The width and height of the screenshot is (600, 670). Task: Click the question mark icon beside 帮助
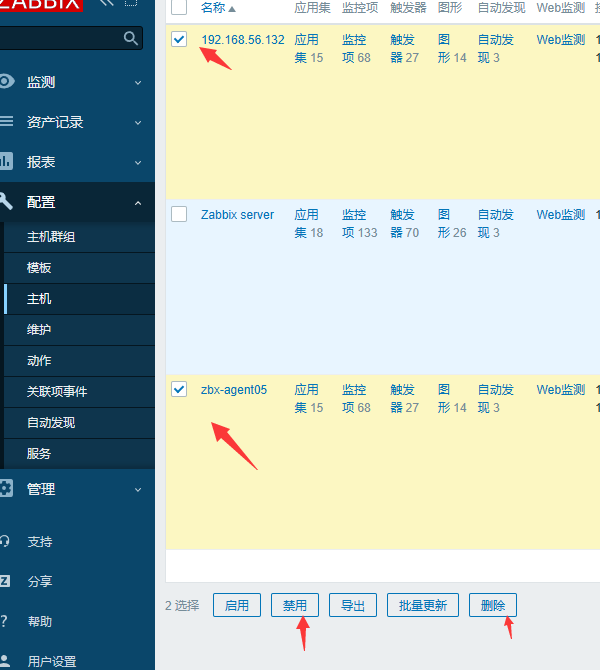point(4,621)
